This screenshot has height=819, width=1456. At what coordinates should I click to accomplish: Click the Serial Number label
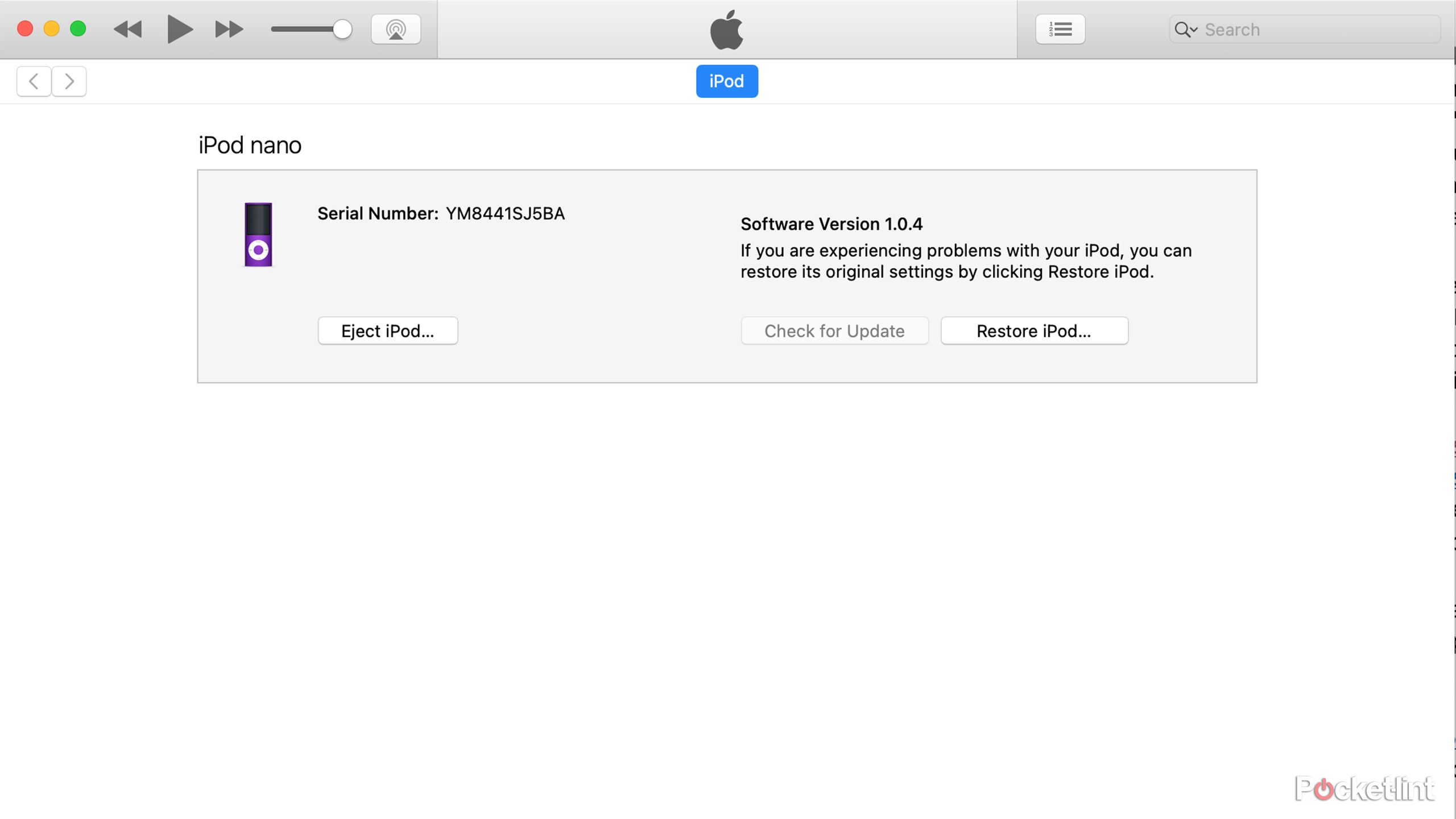coord(378,213)
